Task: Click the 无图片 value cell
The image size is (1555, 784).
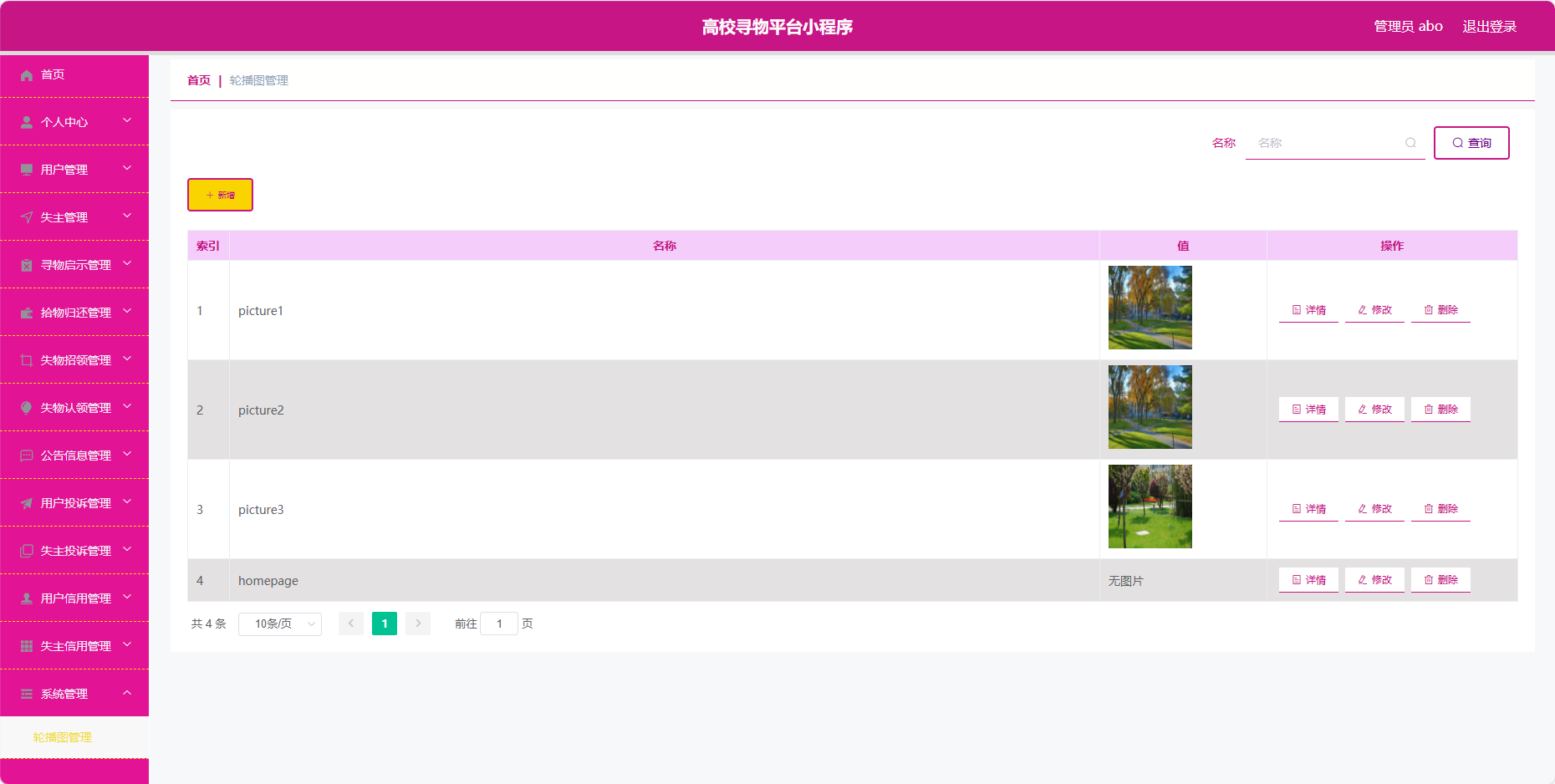Action: click(x=1183, y=580)
